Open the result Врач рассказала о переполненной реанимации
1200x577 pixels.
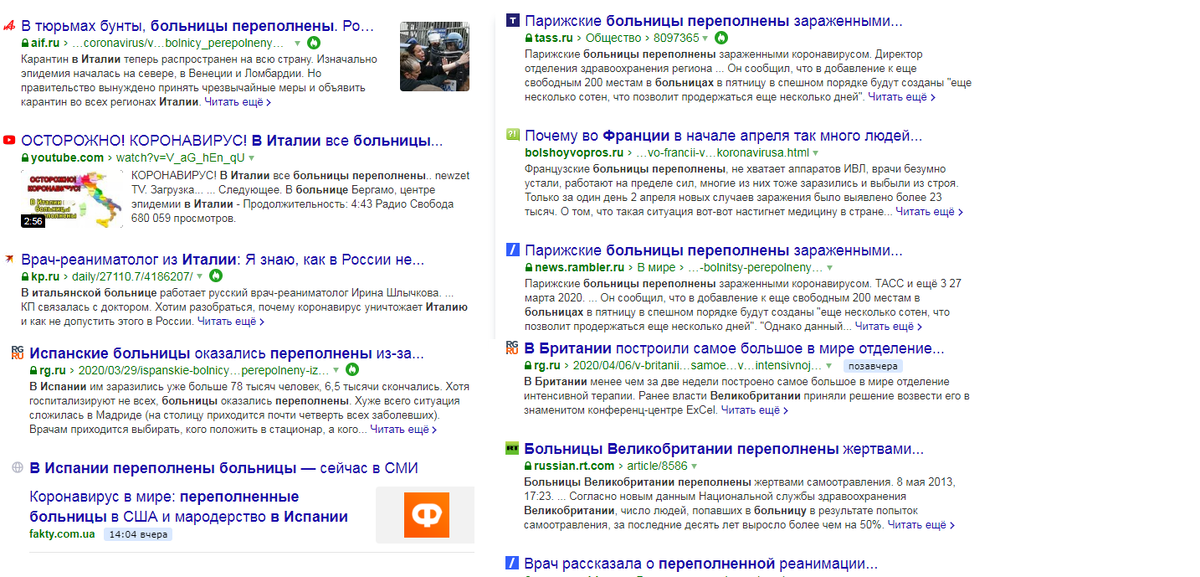701,564
